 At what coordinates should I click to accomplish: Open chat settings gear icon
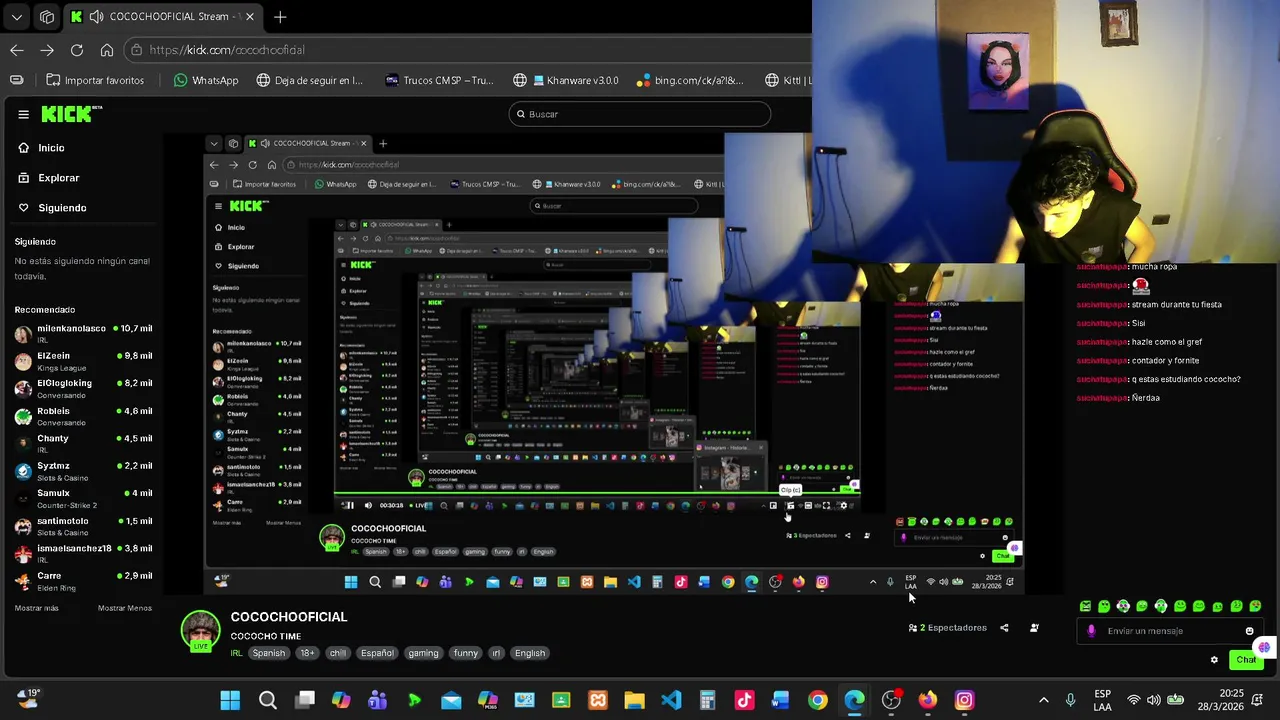pos(1214,660)
